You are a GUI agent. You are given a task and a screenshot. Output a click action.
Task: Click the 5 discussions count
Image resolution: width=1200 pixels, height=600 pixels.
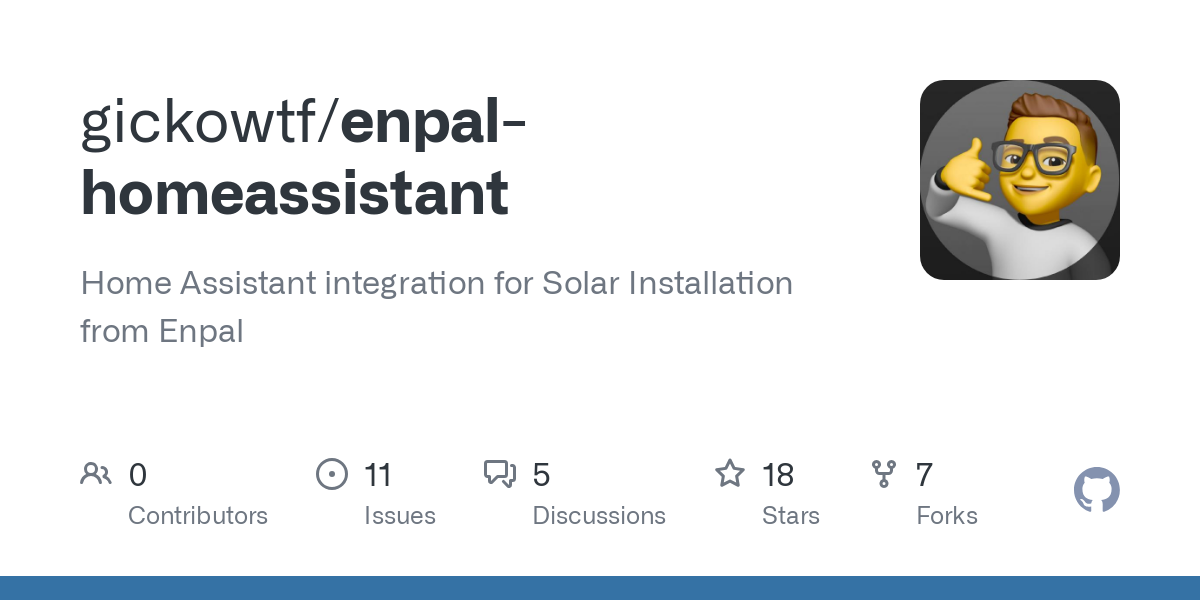click(x=541, y=474)
